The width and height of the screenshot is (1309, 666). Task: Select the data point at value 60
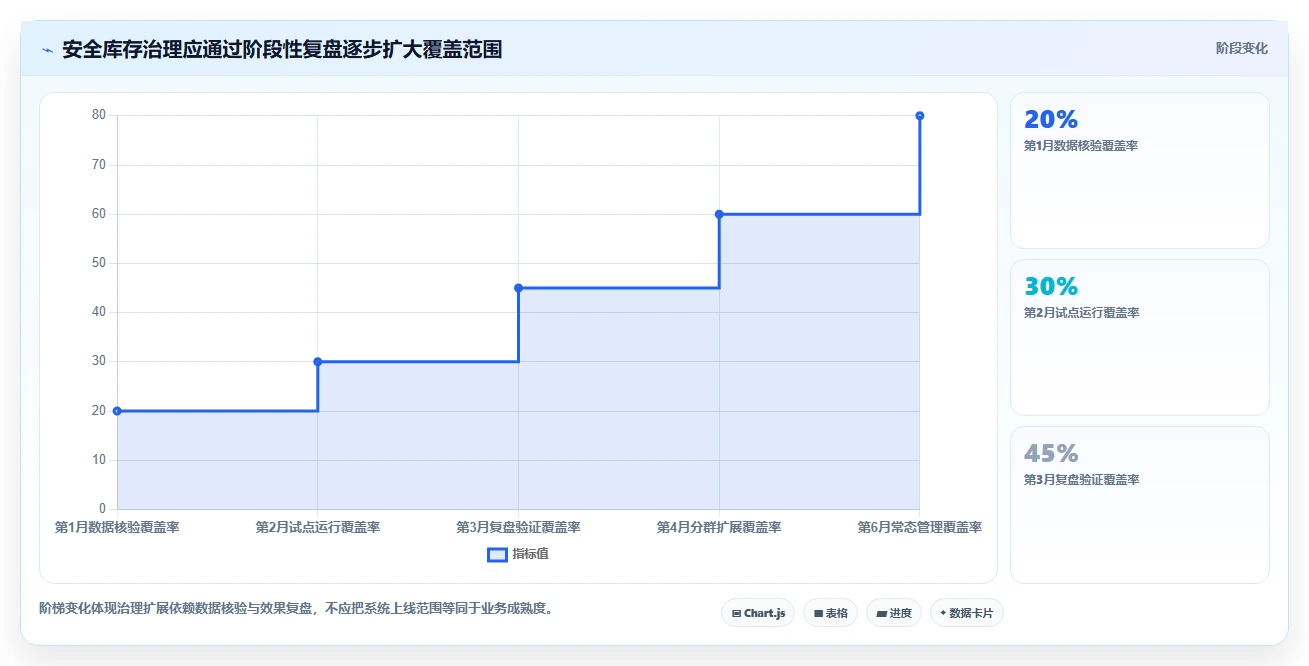coord(719,214)
